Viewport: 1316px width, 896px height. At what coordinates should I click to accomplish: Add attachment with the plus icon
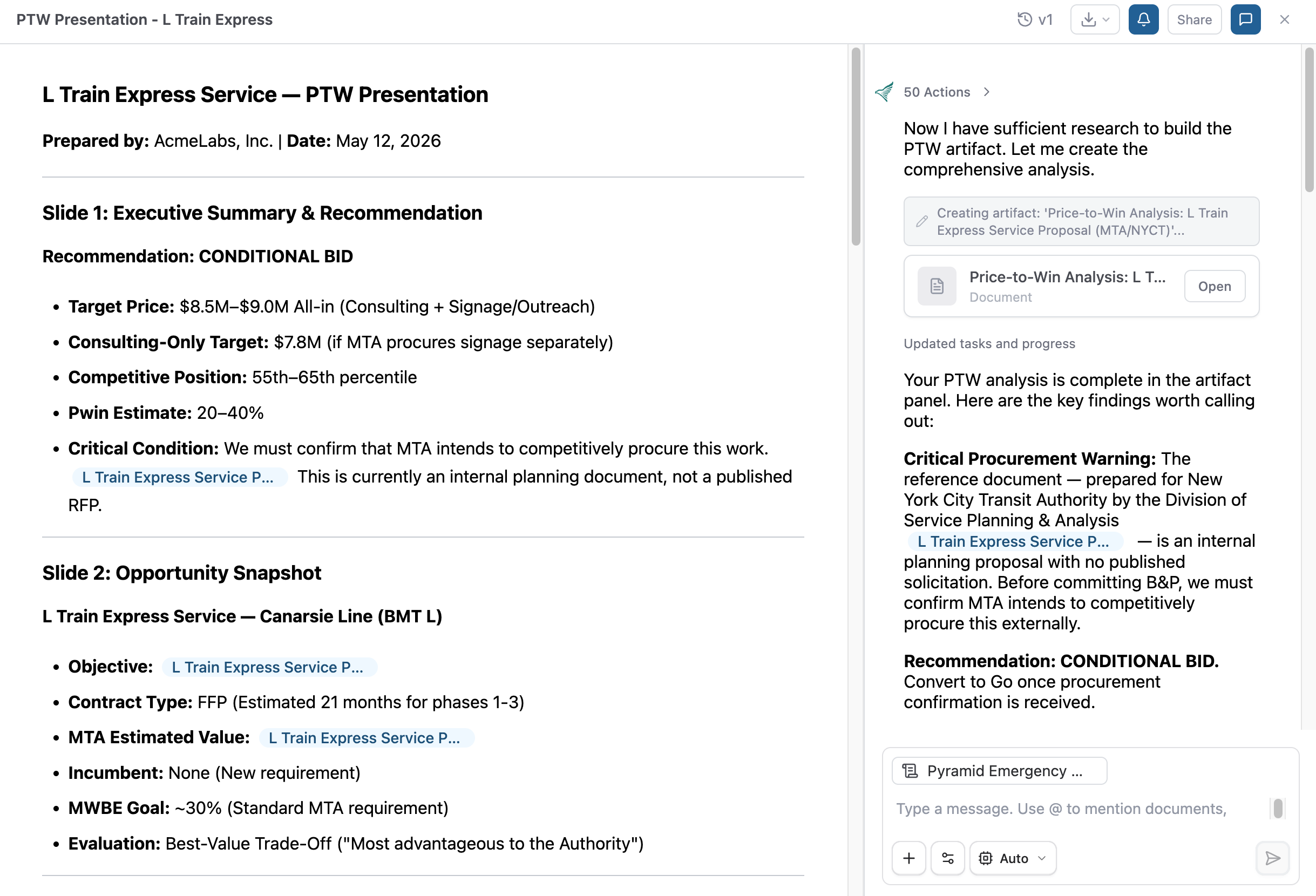(909, 858)
